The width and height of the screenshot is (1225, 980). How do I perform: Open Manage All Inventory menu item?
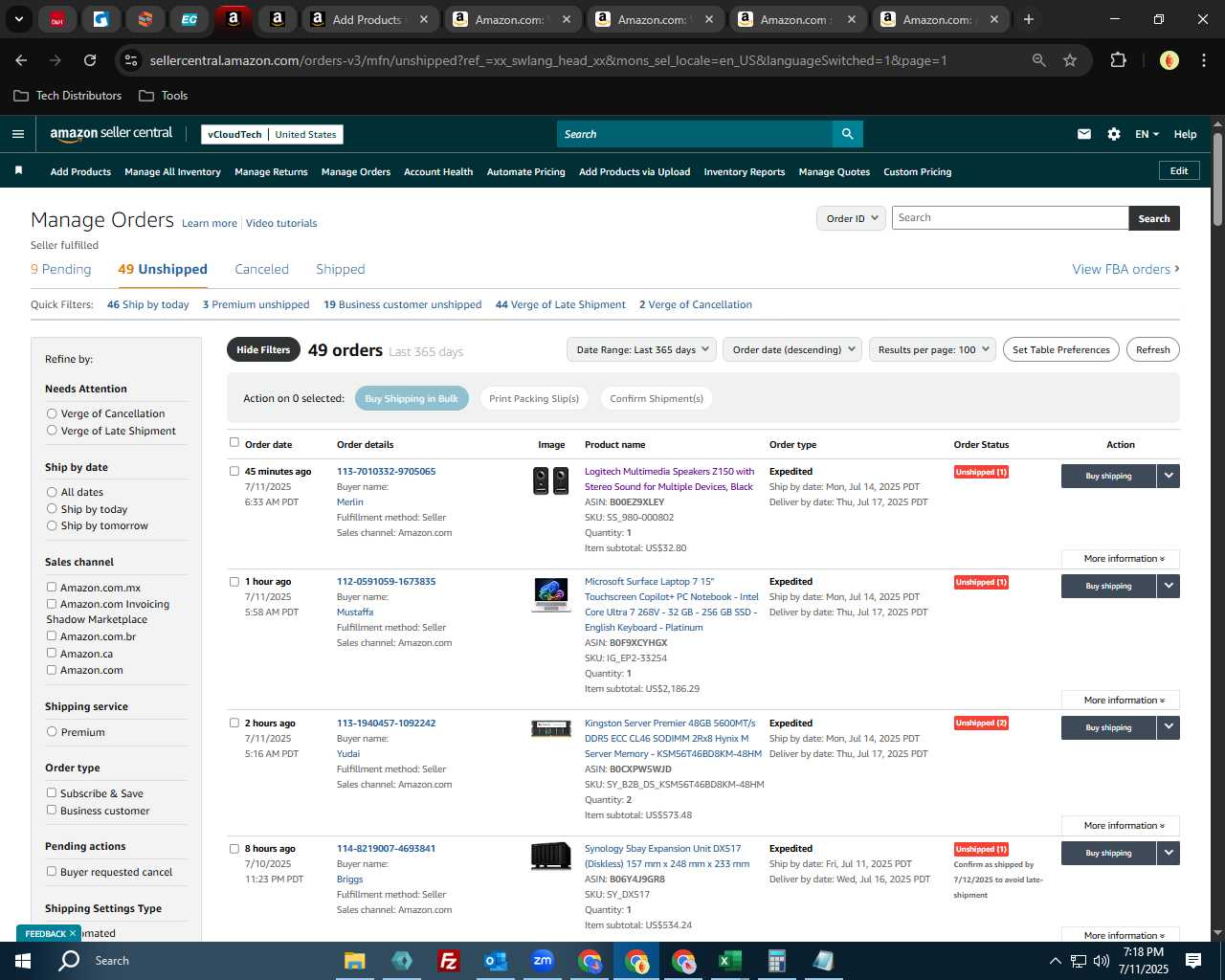[x=172, y=171]
